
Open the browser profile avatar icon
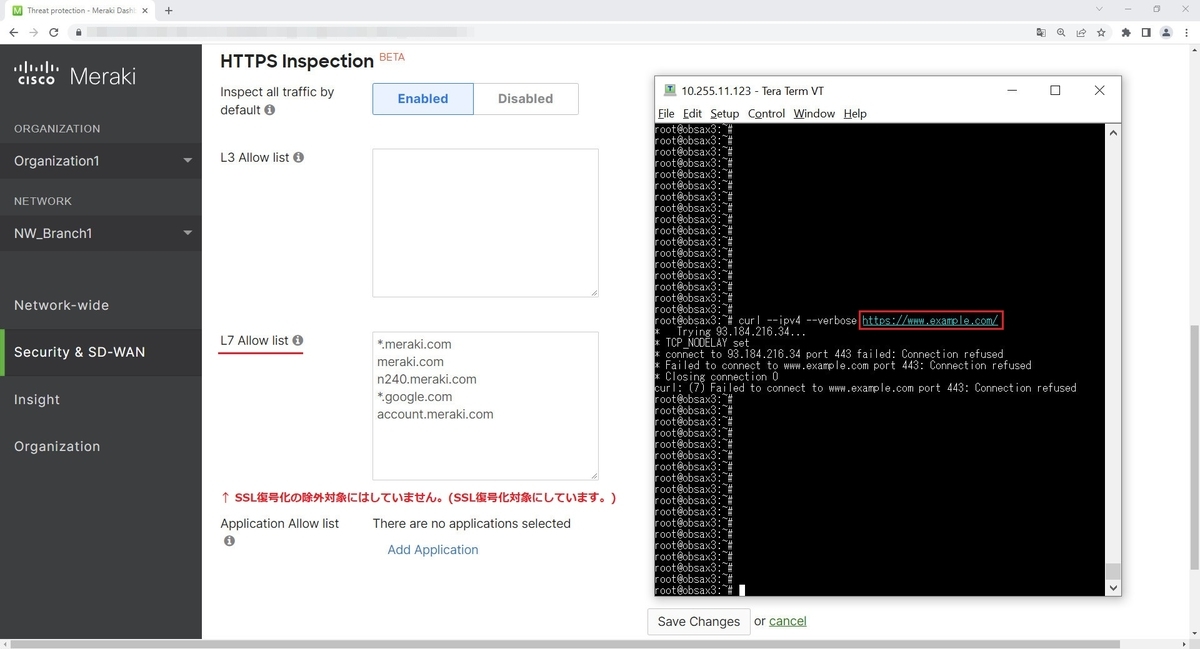click(x=1165, y=32)
